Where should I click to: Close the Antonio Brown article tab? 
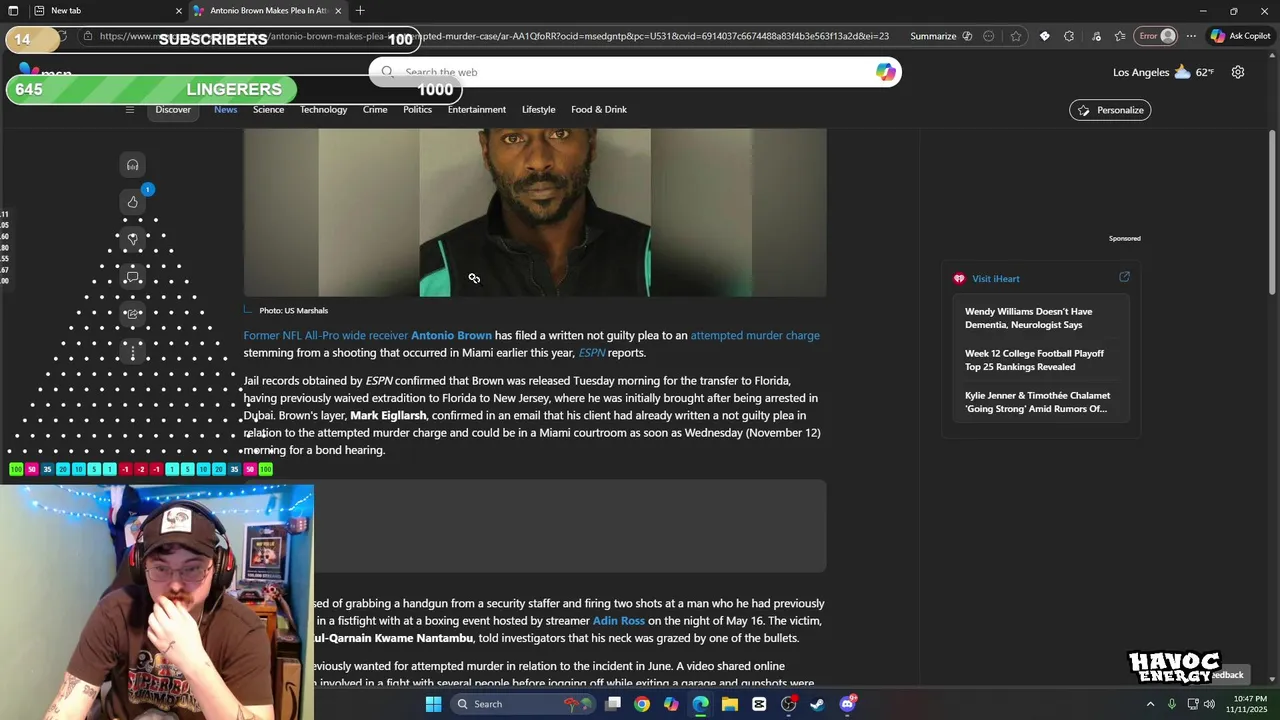point(338,10)
